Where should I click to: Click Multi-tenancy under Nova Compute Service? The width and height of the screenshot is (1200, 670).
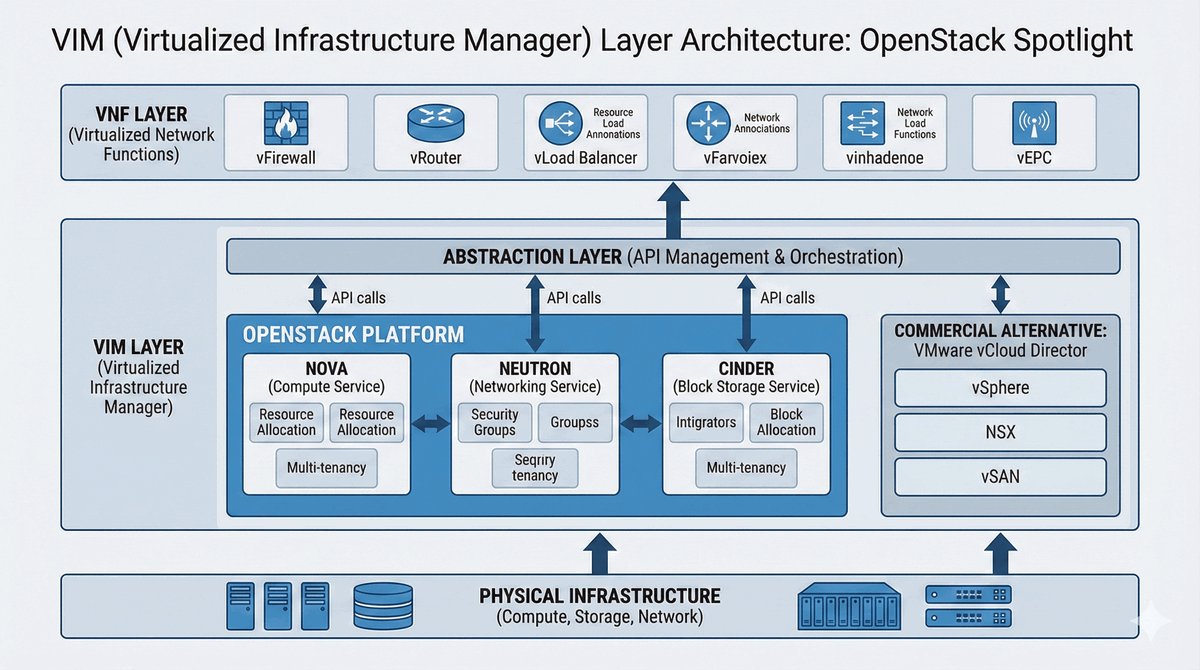[326, 467]
